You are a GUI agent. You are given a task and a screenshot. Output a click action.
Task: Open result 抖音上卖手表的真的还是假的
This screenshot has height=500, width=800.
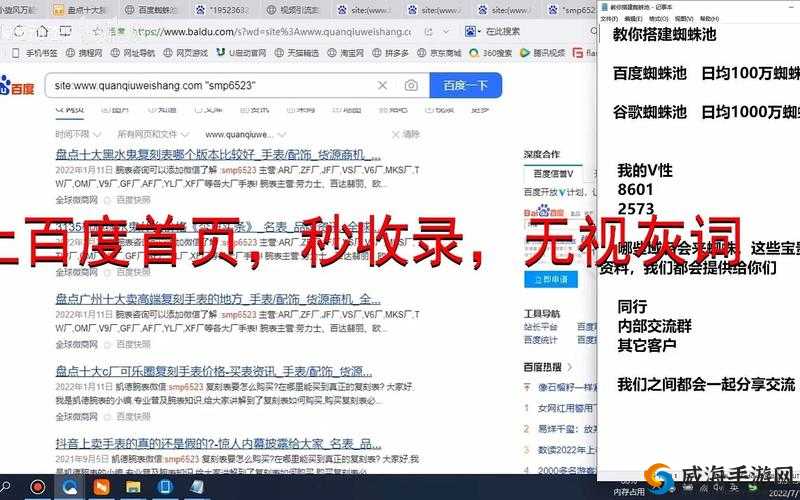coord(218,443)
